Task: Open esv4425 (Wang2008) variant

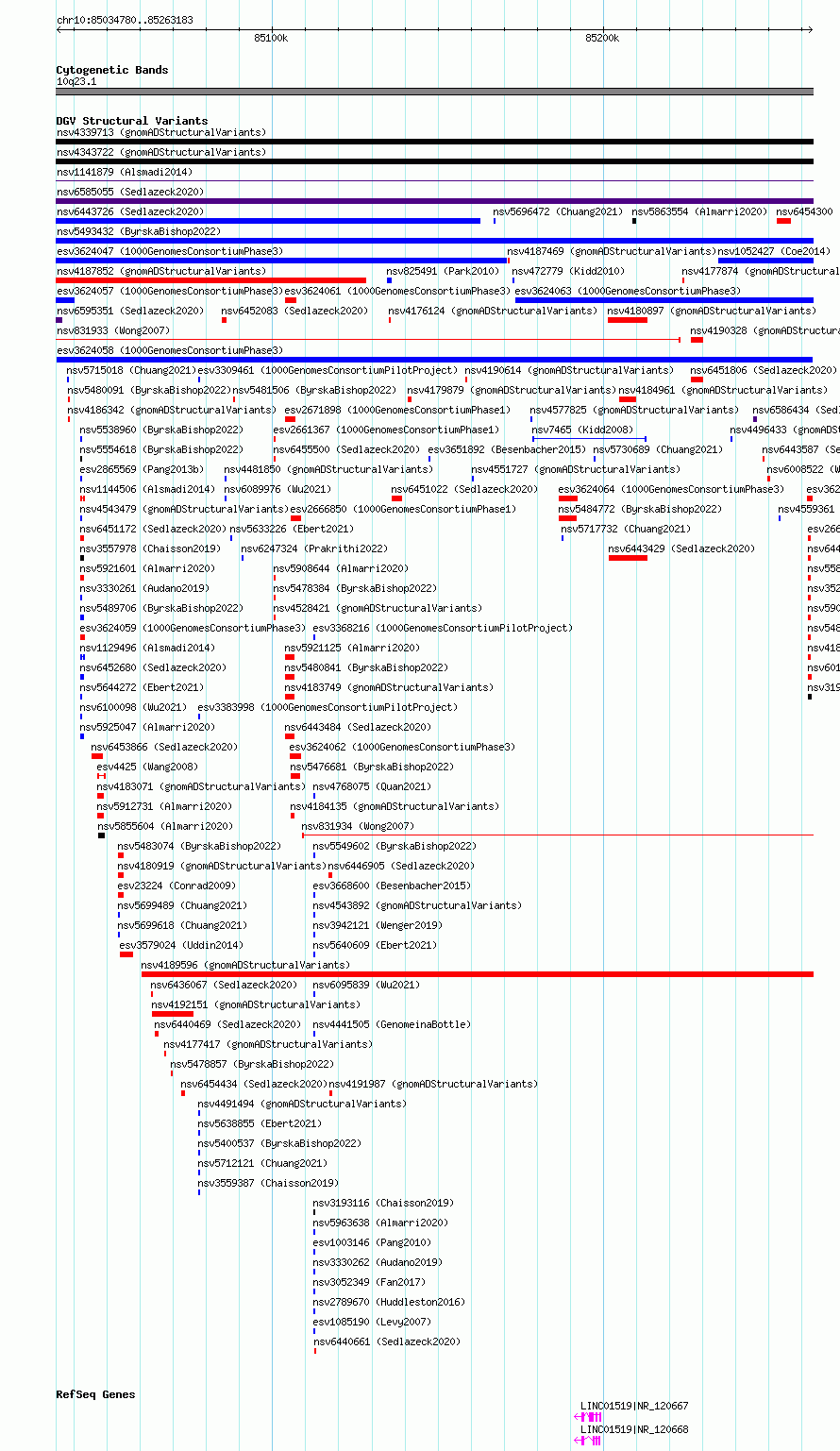Action: pyautogui.click(x=148, y=768)
